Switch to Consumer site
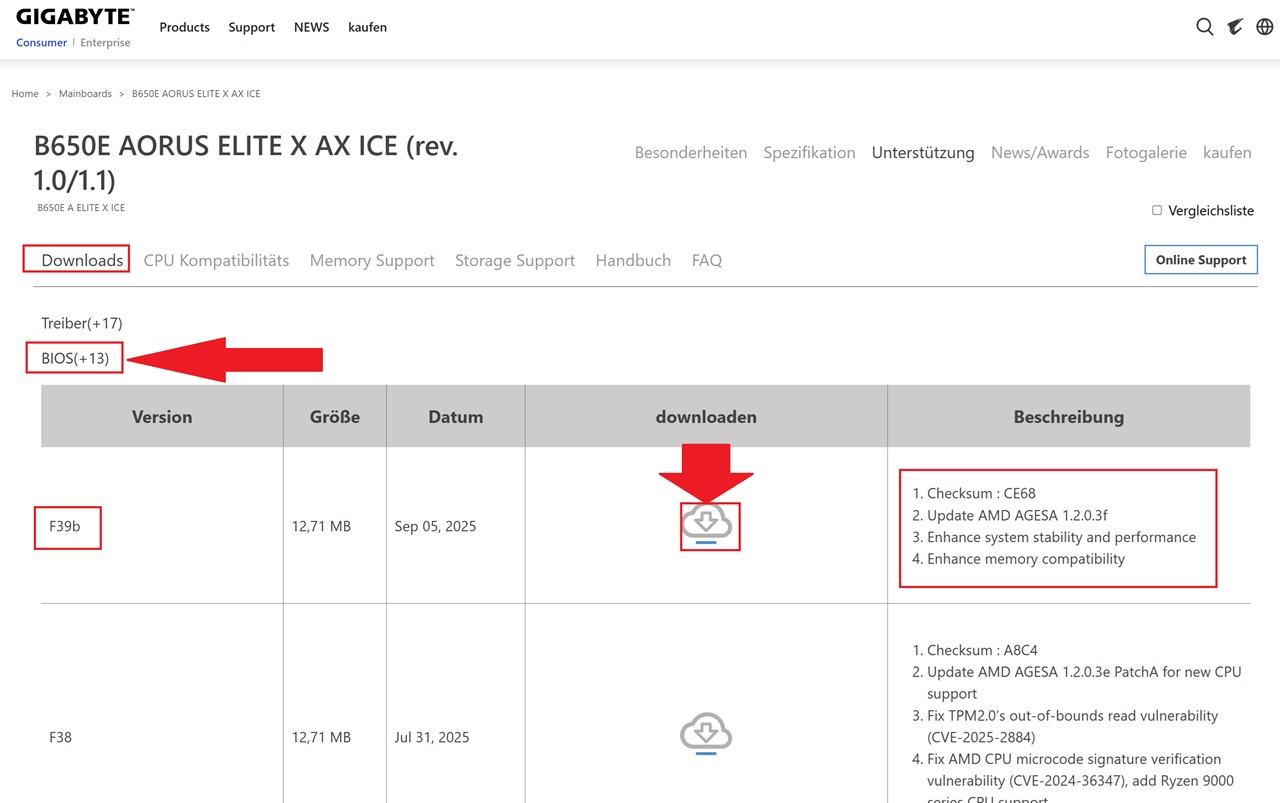Image resolution: width=1280 pixels, height=803 pixels. tap(42, 43)
